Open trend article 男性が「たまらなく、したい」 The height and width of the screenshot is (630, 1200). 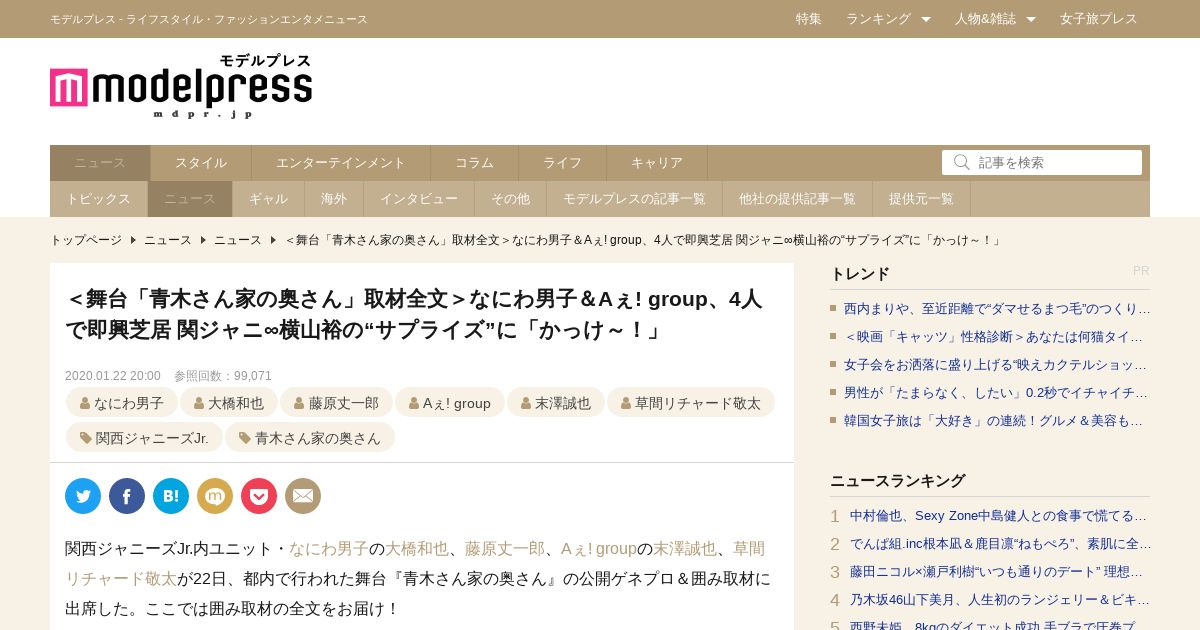(997, 393)
